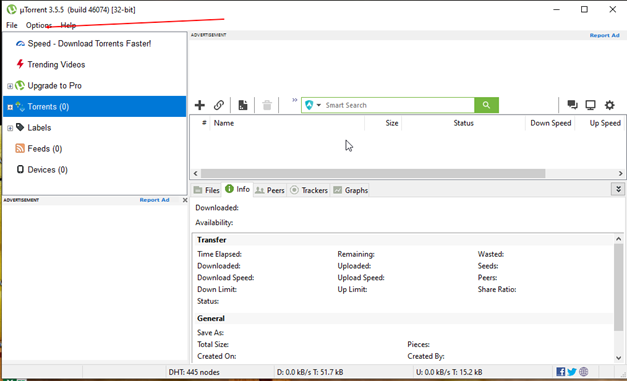Switch to the Graphs tab
The width and height of the screenshot is (627, 381).
coord(351,190)
